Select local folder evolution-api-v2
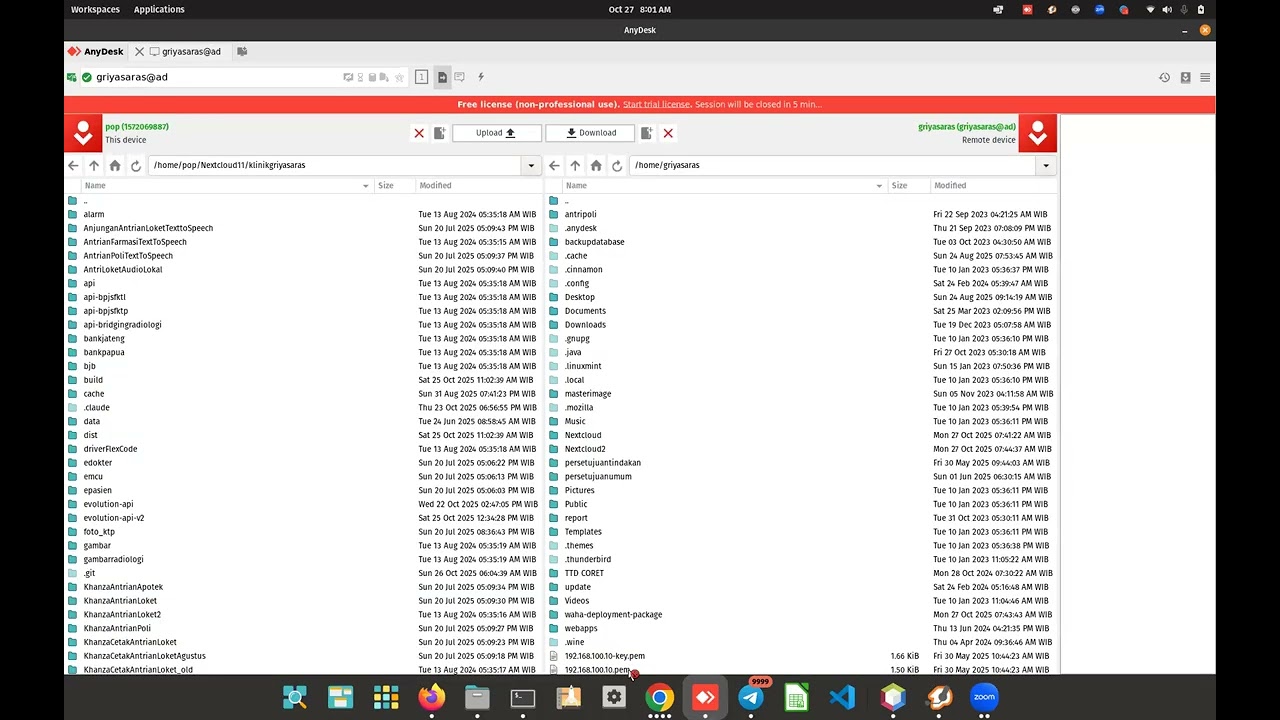1280x720 pixels. point(114,518)
